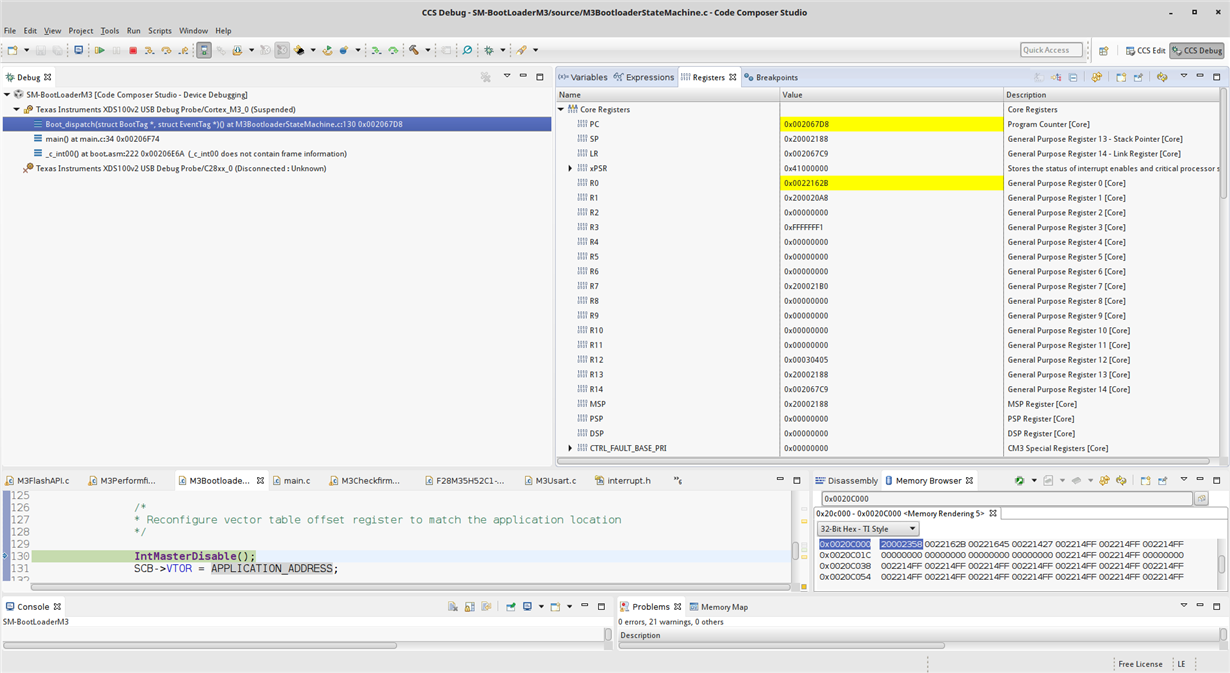Click Collapse All in Registers view
Viewport: 1230px width, 673px height.
pyautogui.click(x=1073, y=77)
